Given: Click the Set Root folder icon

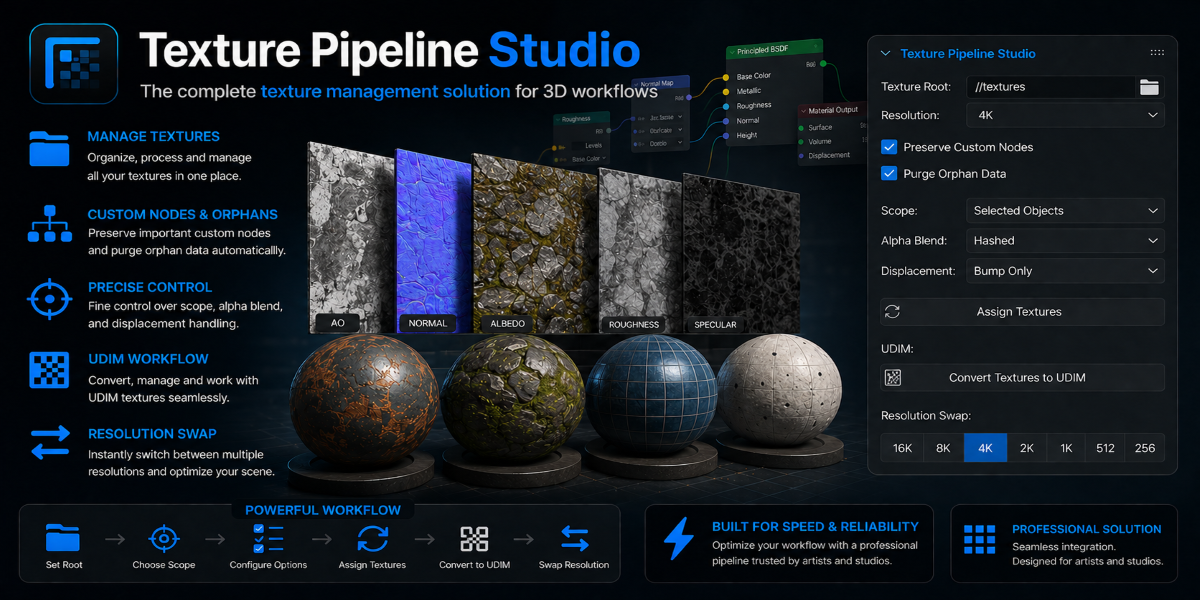Looking at the screenshot, I should click(63, 538).
